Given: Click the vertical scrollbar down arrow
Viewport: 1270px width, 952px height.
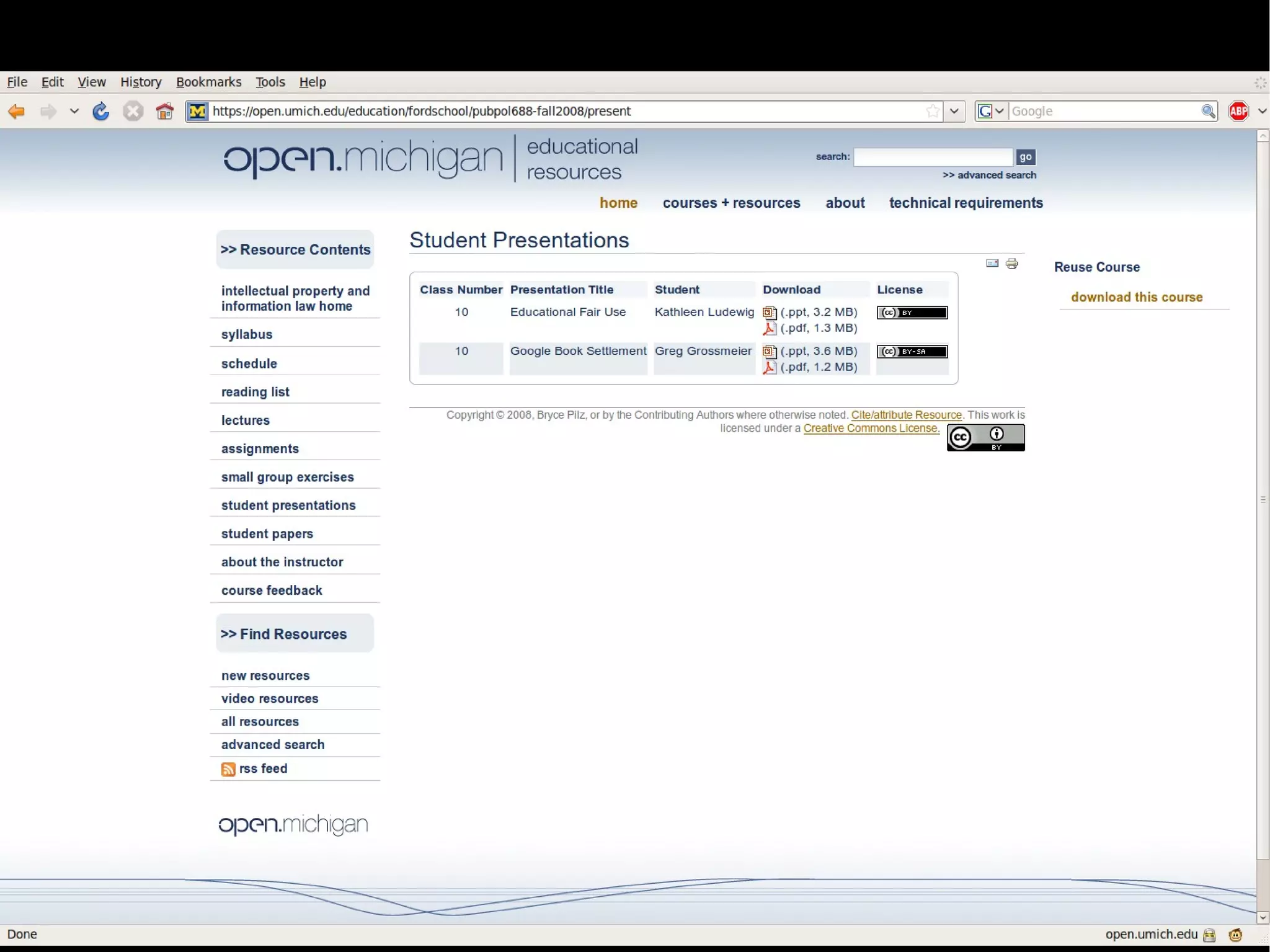Looking at the screenshot, I should pos(1263,918).
